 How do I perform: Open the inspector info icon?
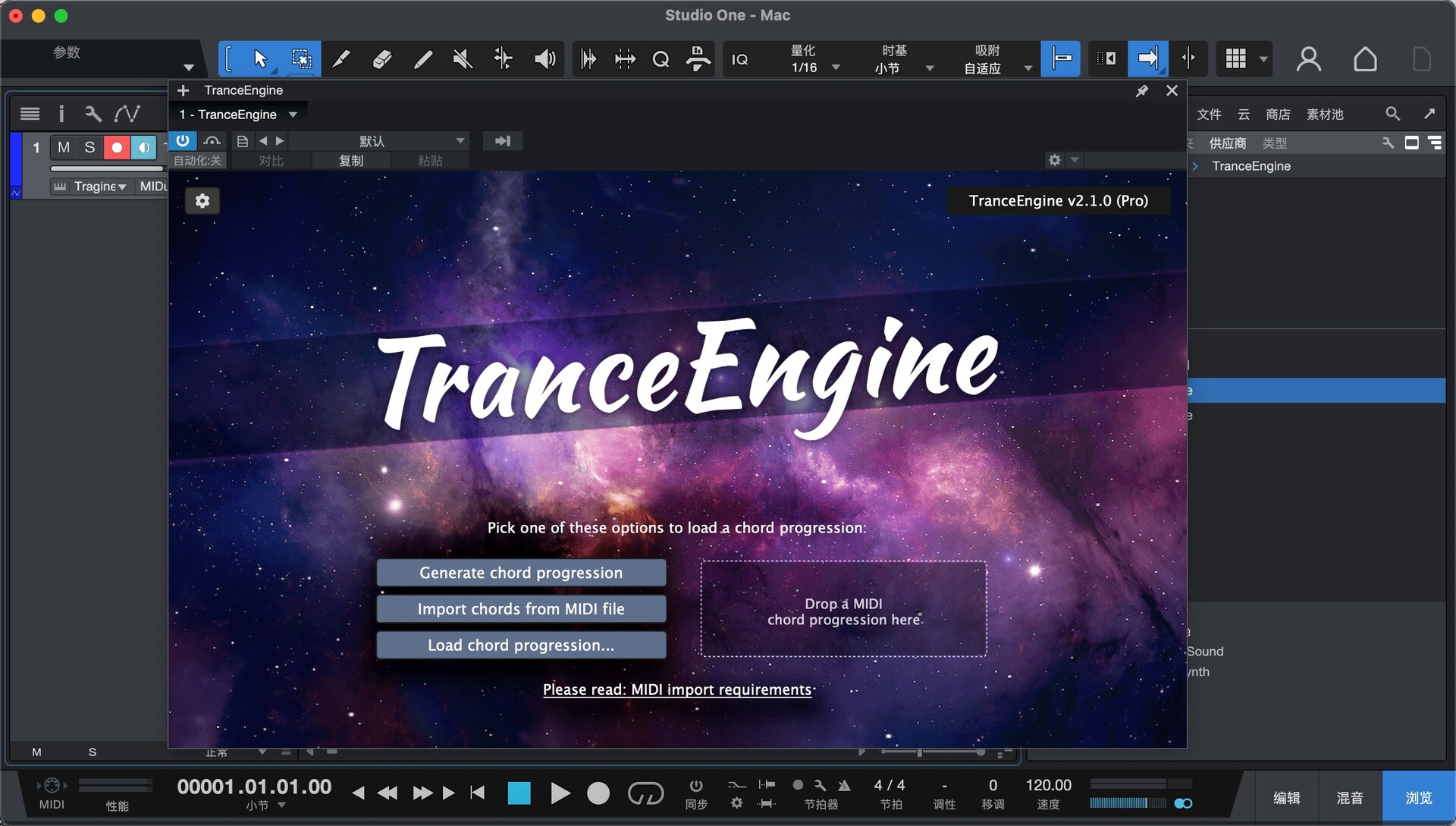(61, 114)
